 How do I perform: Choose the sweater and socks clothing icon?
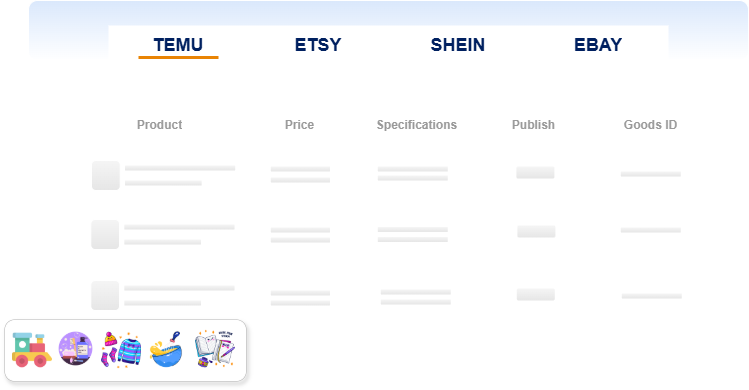pyautogui.click(x=121, y=350)
